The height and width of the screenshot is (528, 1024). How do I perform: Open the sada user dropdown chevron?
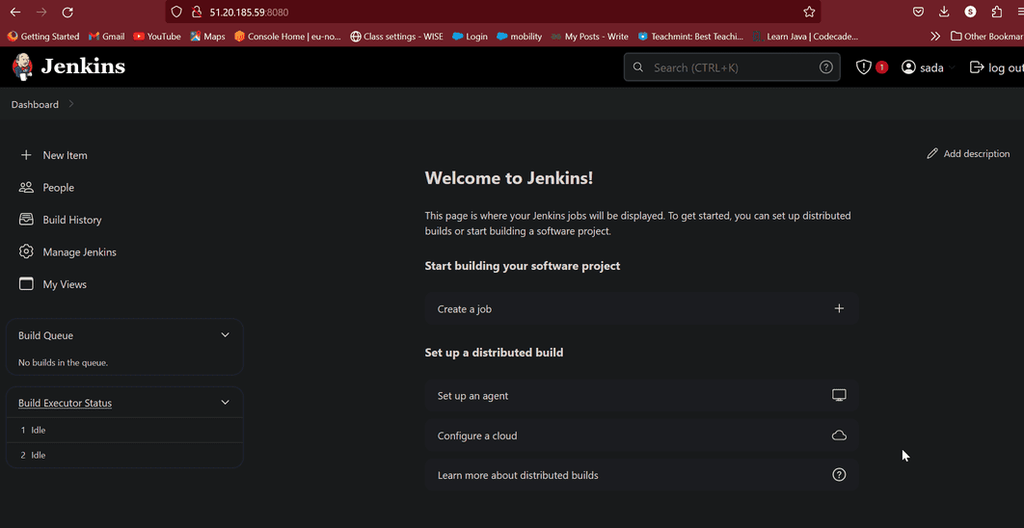coord(952,67)
